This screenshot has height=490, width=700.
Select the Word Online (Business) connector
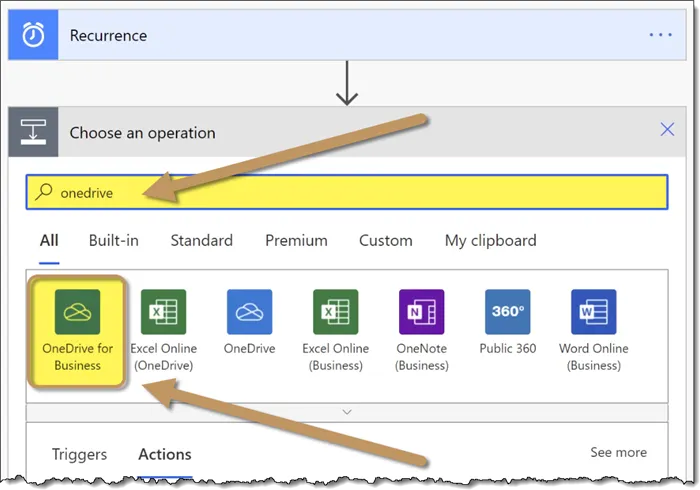click(593, 313)
